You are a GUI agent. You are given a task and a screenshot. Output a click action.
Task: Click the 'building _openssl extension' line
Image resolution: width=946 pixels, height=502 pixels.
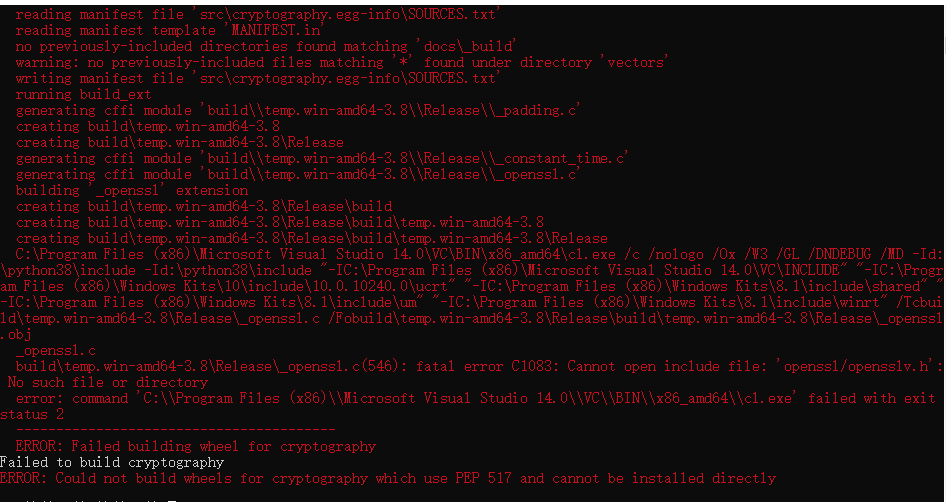pos(132,191)
